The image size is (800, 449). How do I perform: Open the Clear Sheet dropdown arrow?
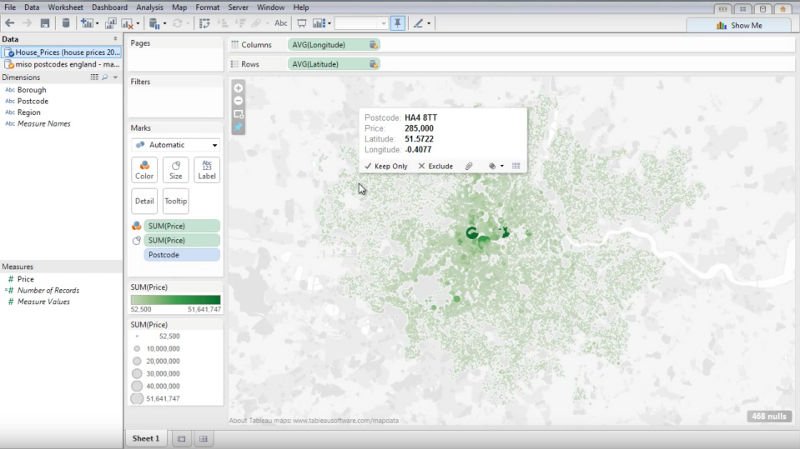tap(138, 23)
